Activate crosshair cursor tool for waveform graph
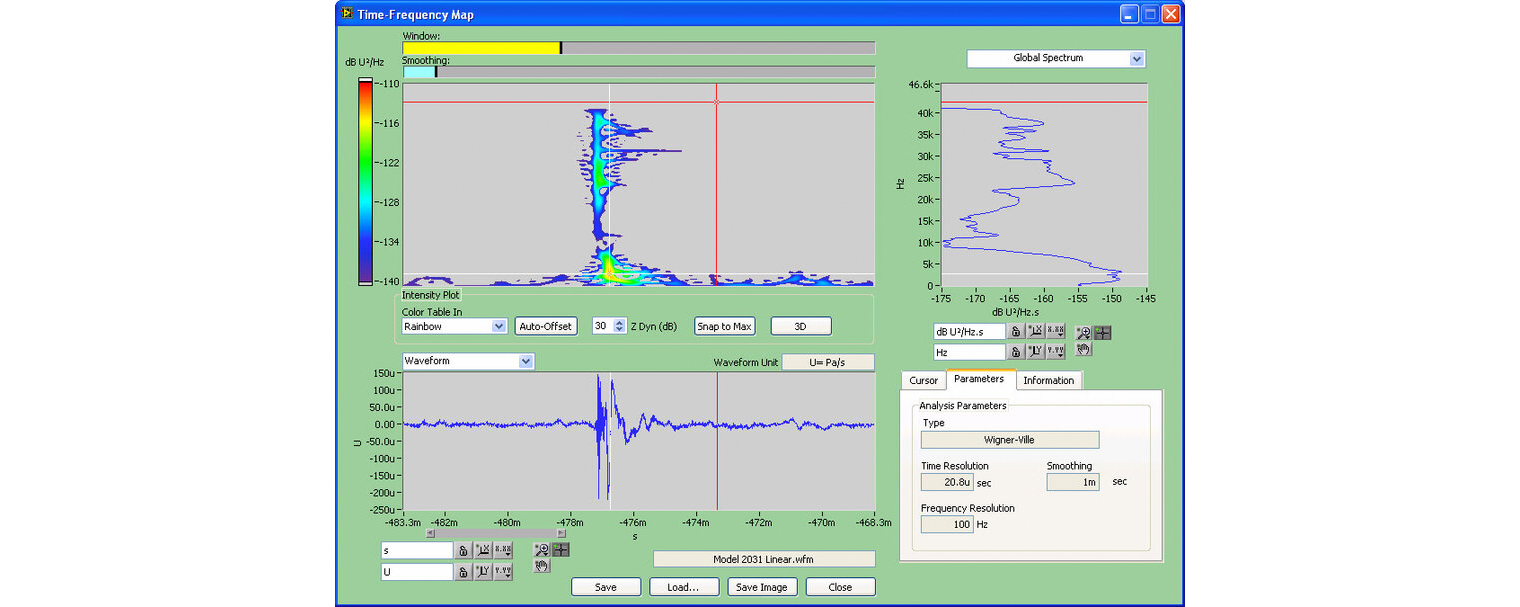 pyautogui.click(x=561, y=549)
